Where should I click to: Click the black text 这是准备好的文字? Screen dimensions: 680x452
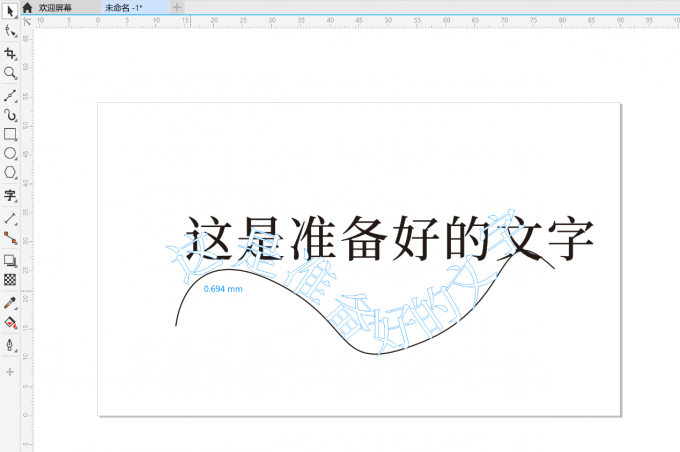pos(389,238)
